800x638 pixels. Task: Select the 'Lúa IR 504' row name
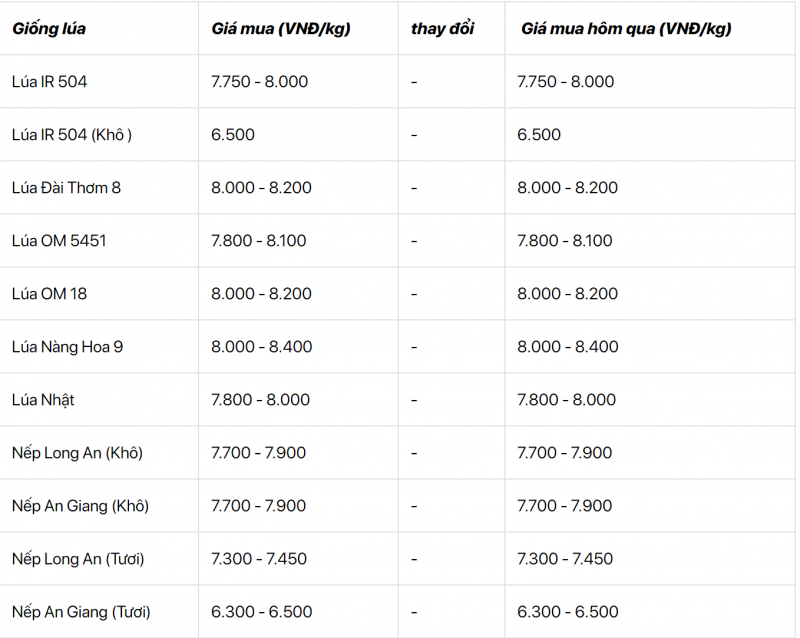pos(49,82)
